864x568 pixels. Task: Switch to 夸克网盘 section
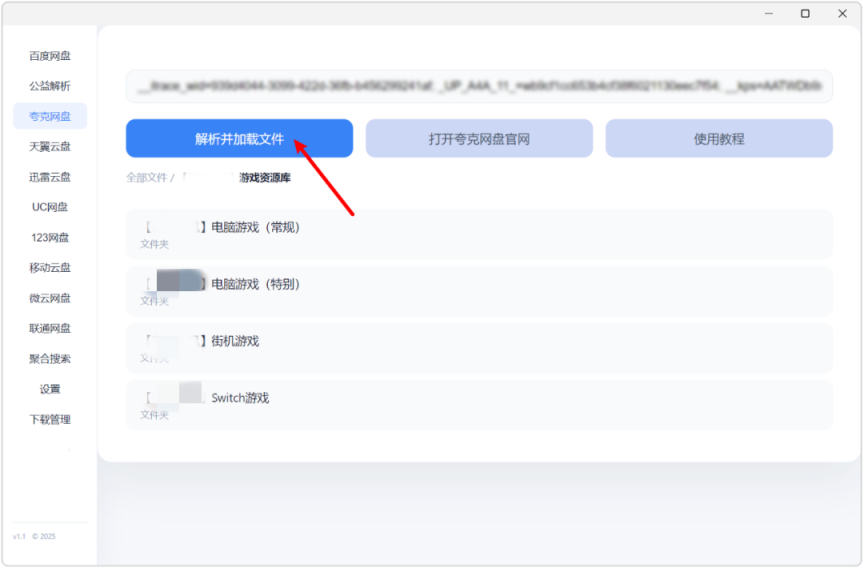pyautogui.click(x=50, y=116)
